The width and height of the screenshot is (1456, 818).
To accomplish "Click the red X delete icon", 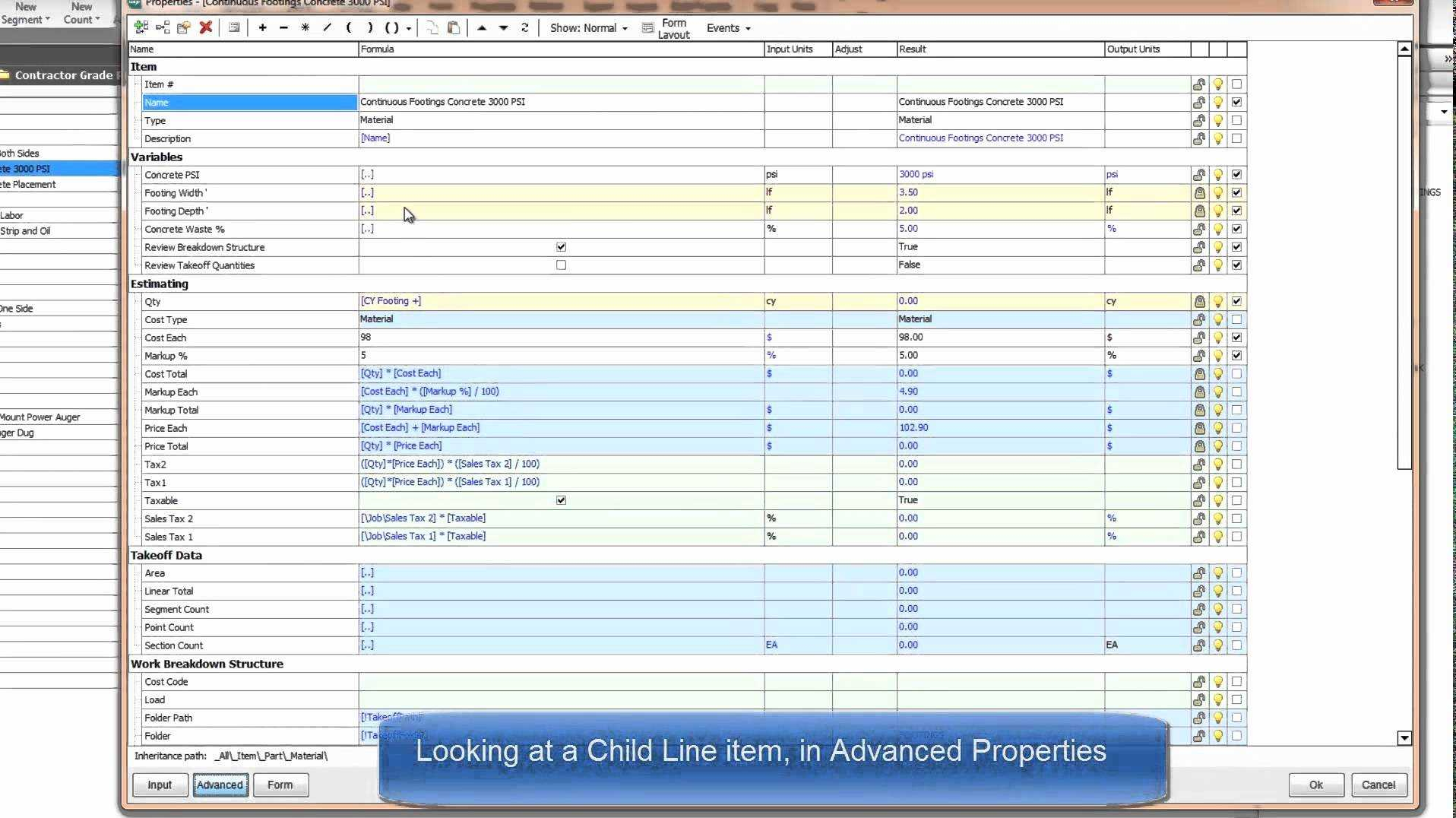I will 206,27.
